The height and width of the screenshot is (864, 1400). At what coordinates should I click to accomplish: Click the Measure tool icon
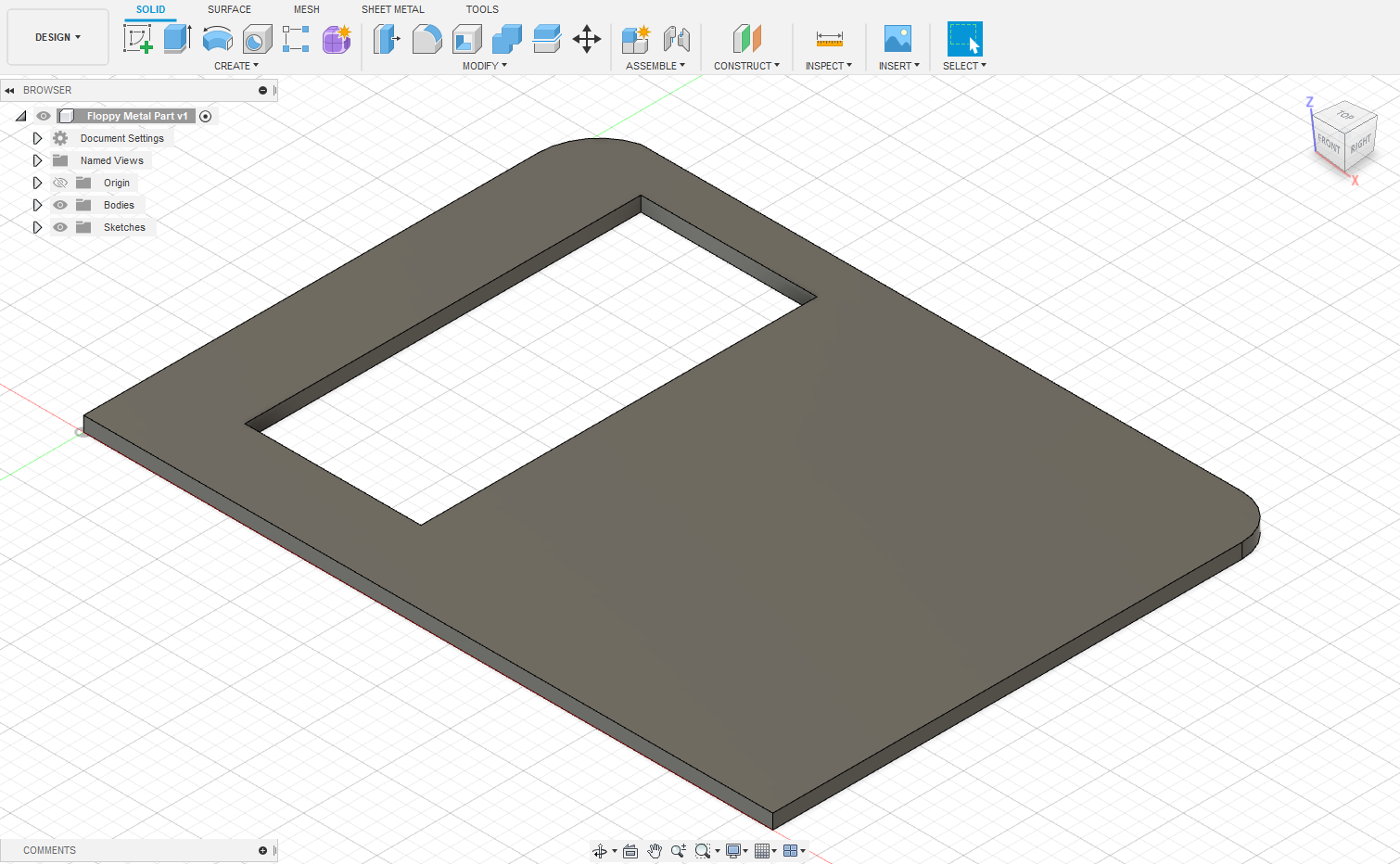(x=829, y=39)
